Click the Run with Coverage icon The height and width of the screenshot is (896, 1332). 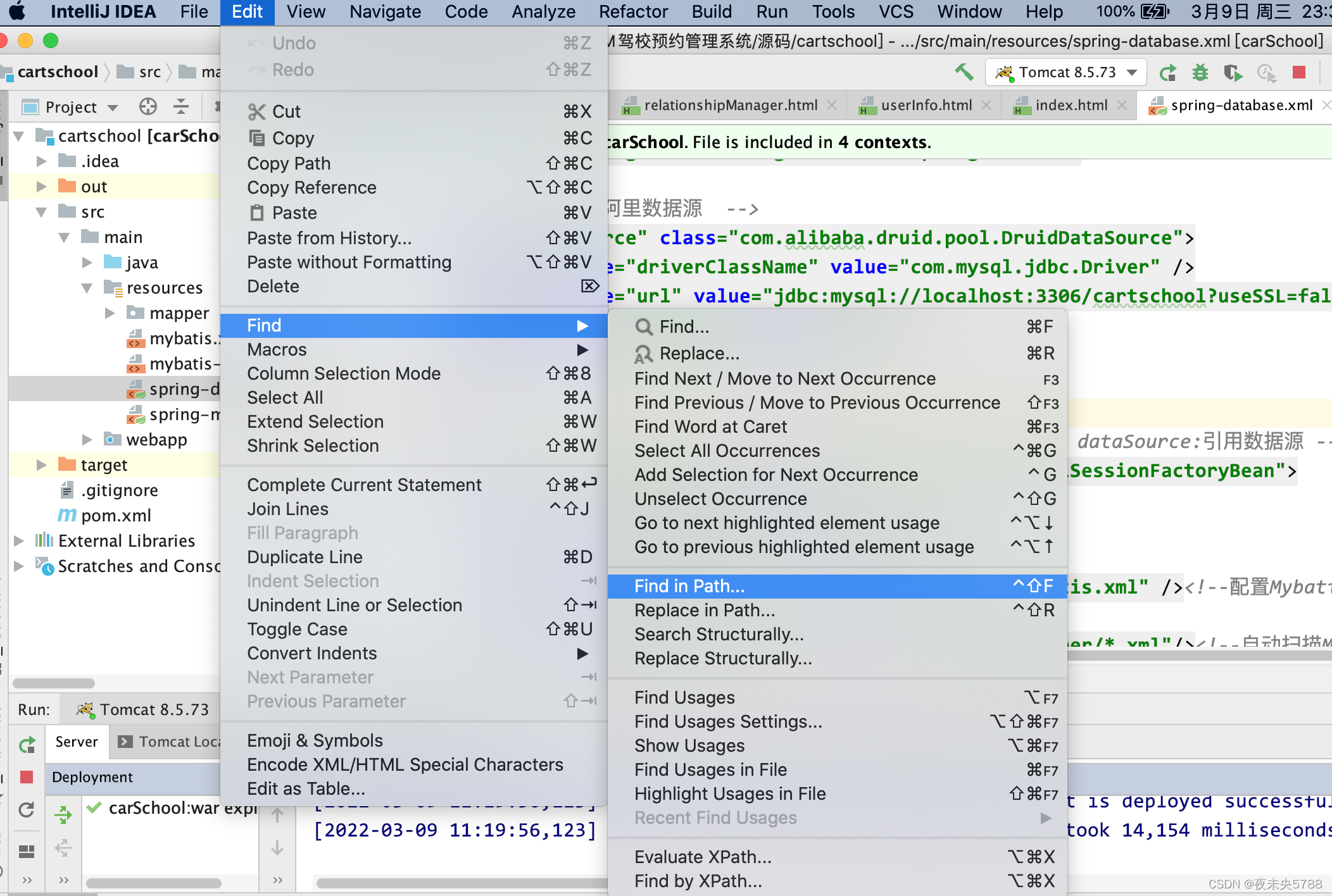[1232, 73]
